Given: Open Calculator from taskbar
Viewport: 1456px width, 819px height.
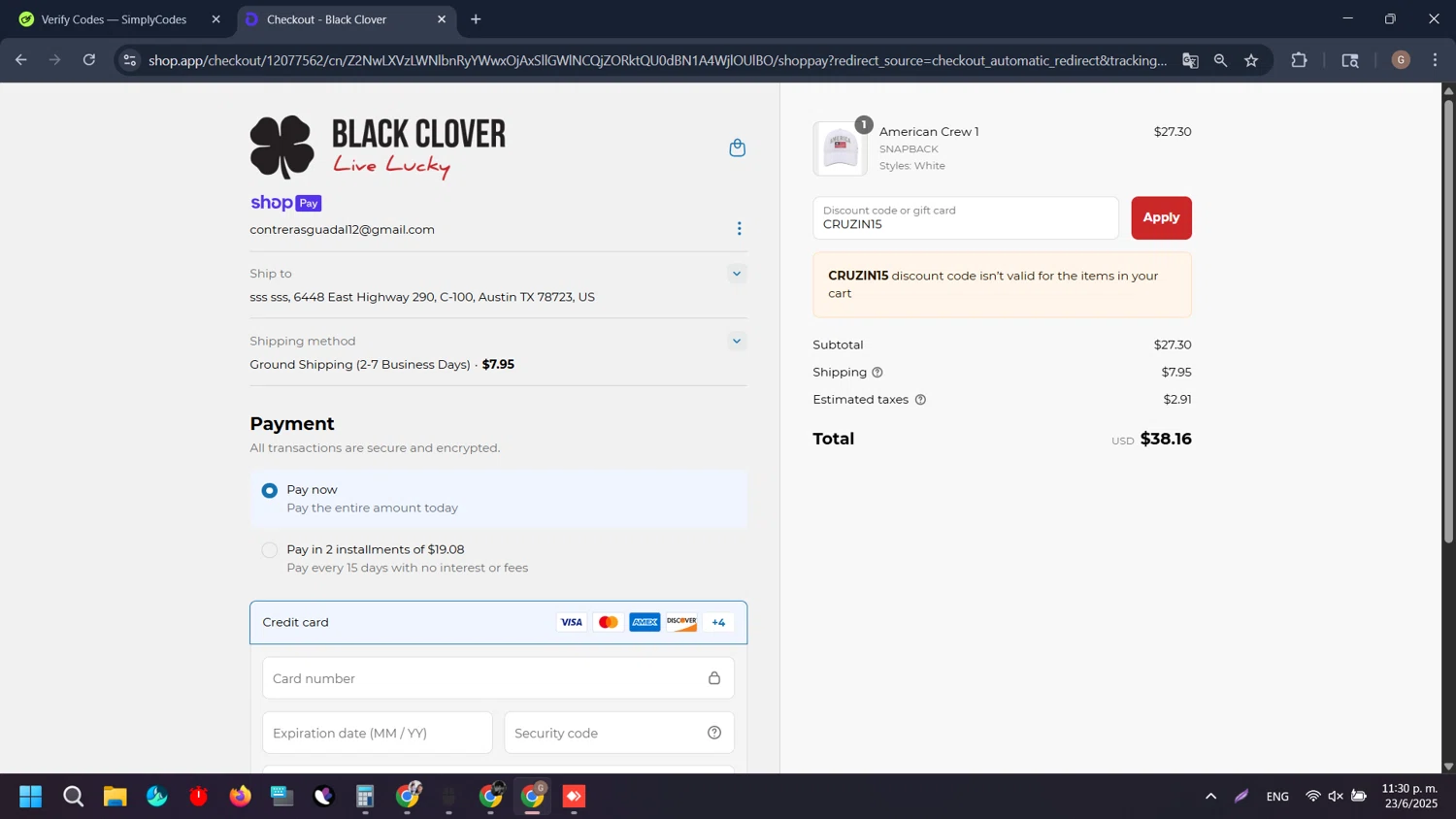Looking at the screenshot, I should point(365,797).
